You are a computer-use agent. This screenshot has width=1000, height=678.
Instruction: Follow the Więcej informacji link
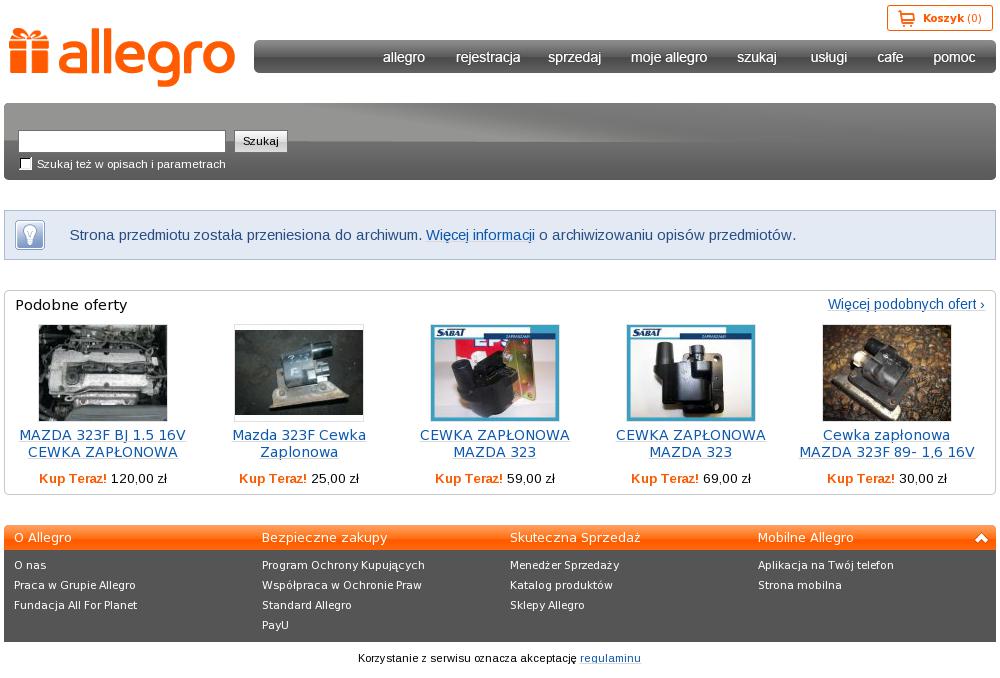coord(480,235)
